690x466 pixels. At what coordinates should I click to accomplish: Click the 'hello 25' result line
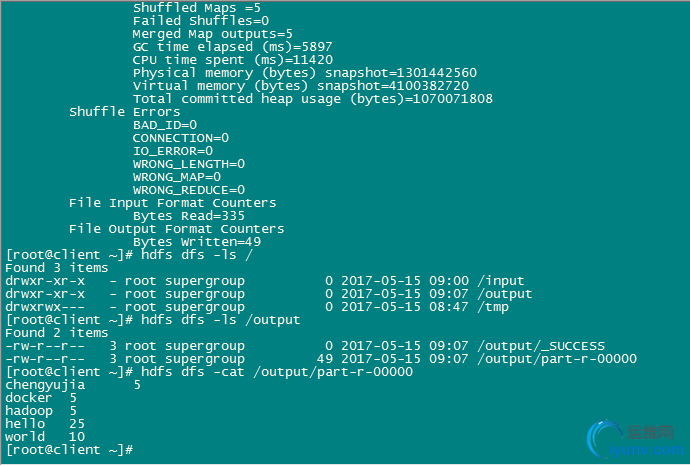(45, 424)
